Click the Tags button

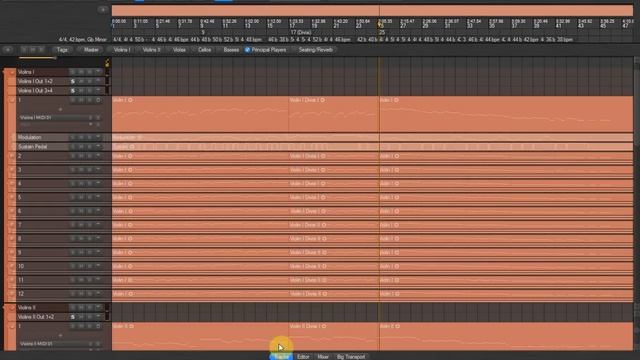[x=62, y=50]
